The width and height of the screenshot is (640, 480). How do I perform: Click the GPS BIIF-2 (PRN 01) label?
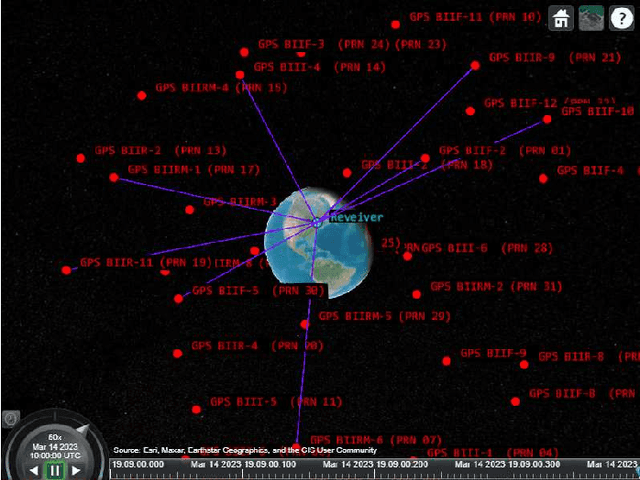coord(504,151)
